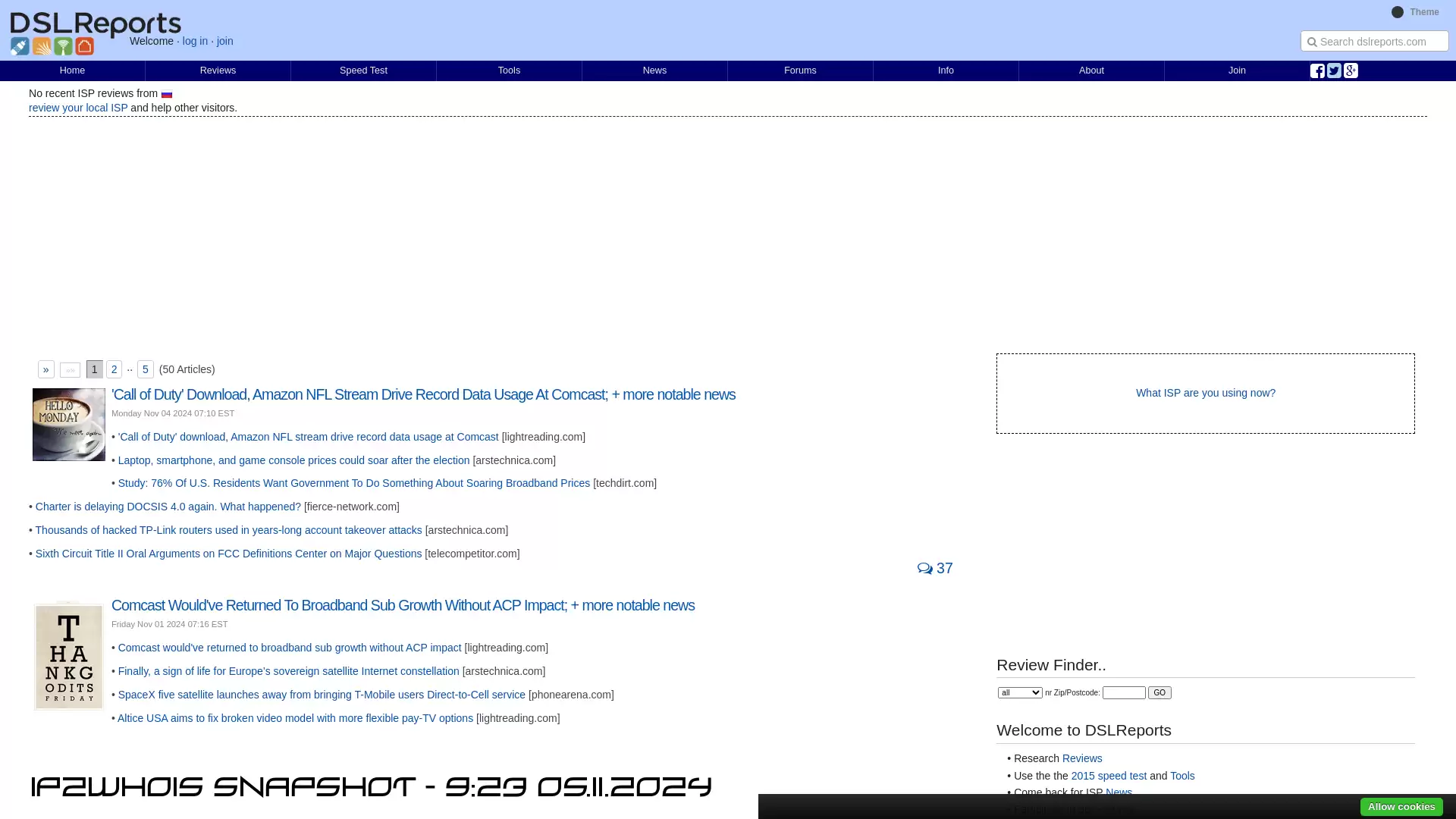Open Altice USA broken video model link
The image size is (1456, 819).
click(295, 718)
